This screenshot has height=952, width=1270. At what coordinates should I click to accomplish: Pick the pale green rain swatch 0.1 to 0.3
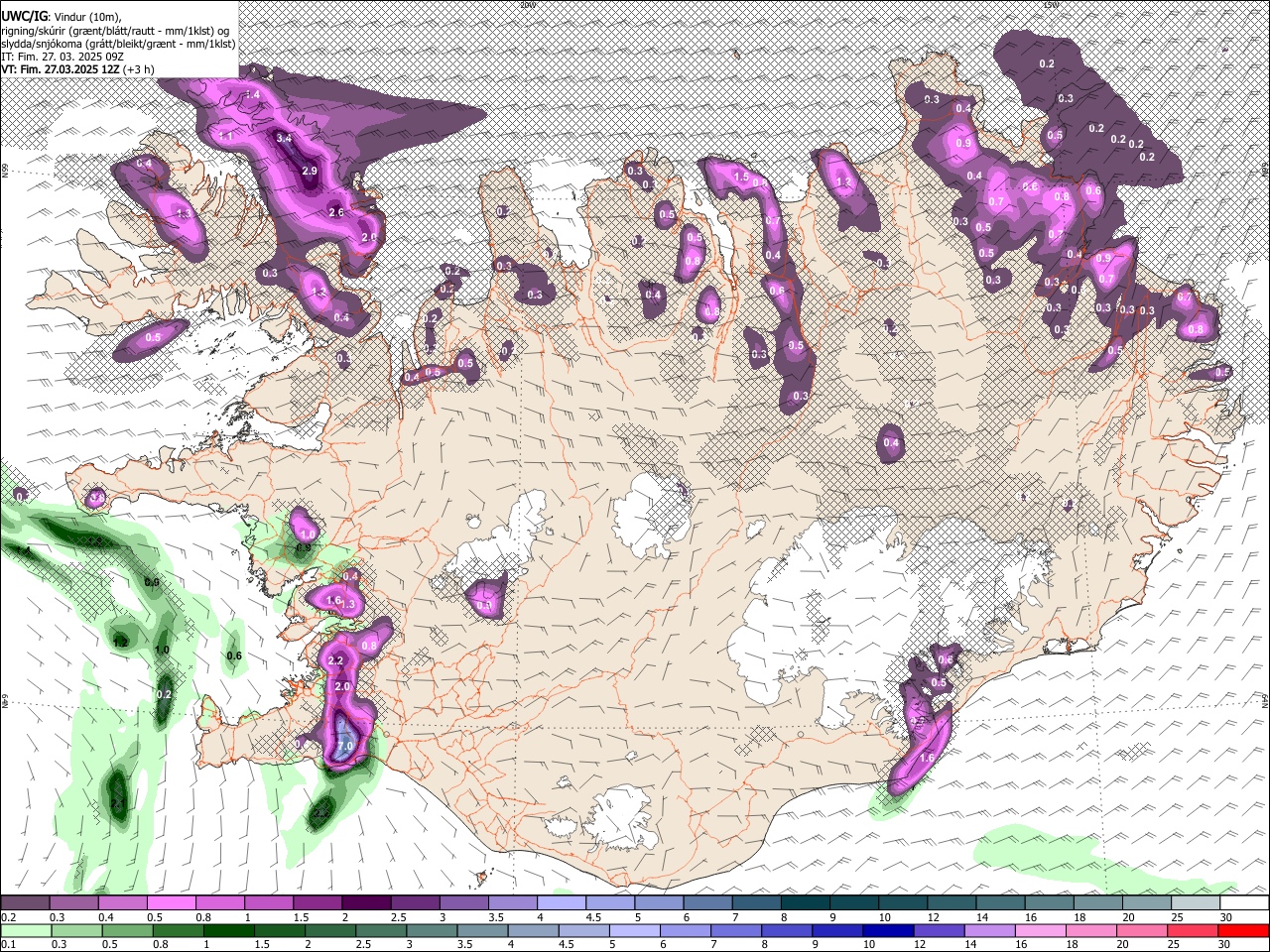(25, 930)
